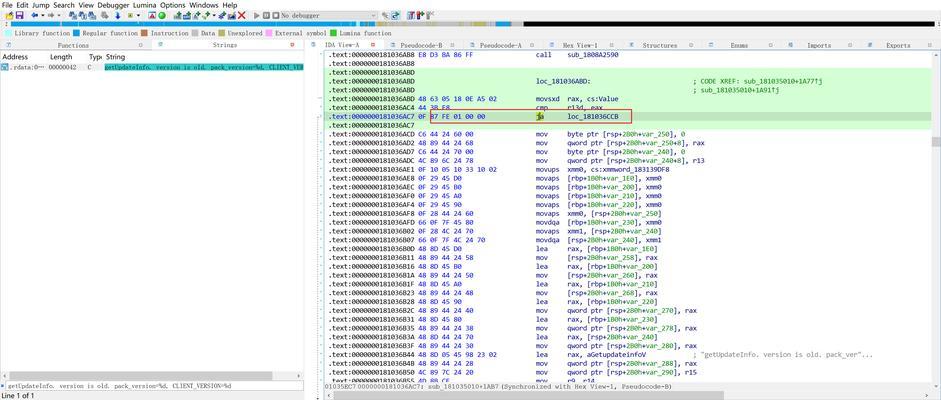This screenshot has height=400, width=941.
Task: Close the IDA View-A tab
Action: point(373,45)
